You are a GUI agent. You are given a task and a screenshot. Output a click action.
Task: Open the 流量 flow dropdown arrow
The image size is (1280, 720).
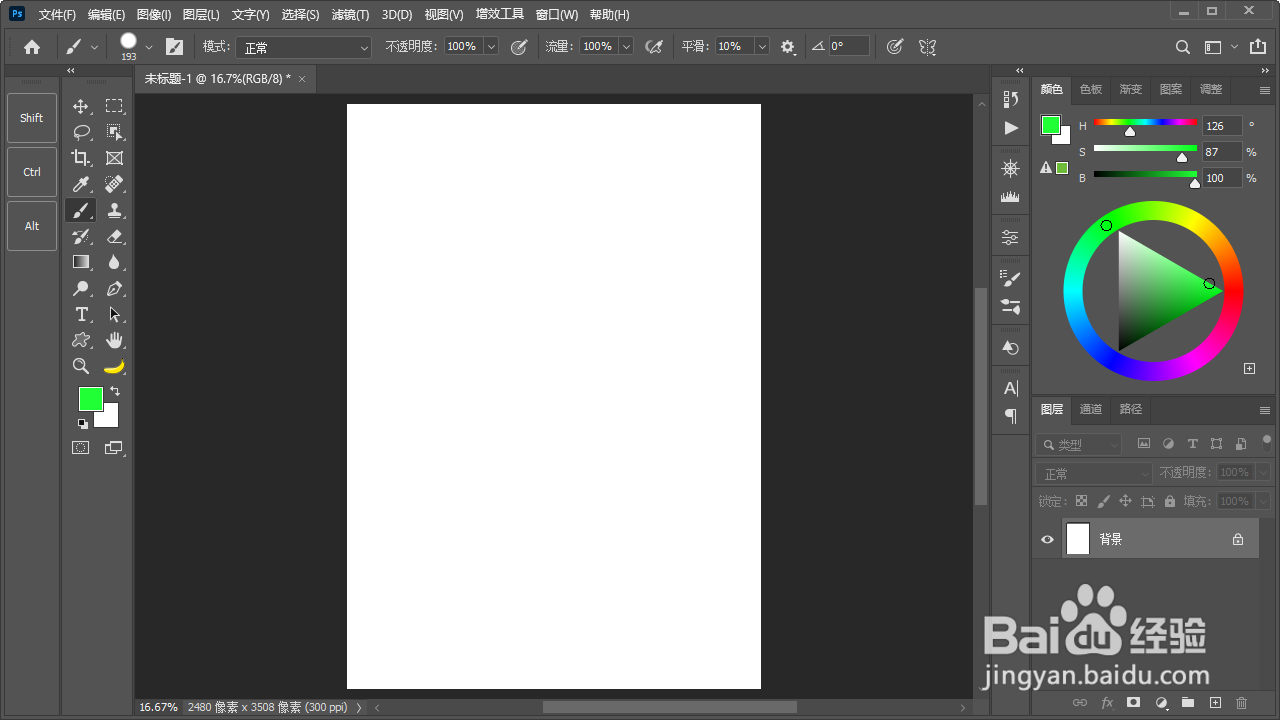tap(626, 46)
